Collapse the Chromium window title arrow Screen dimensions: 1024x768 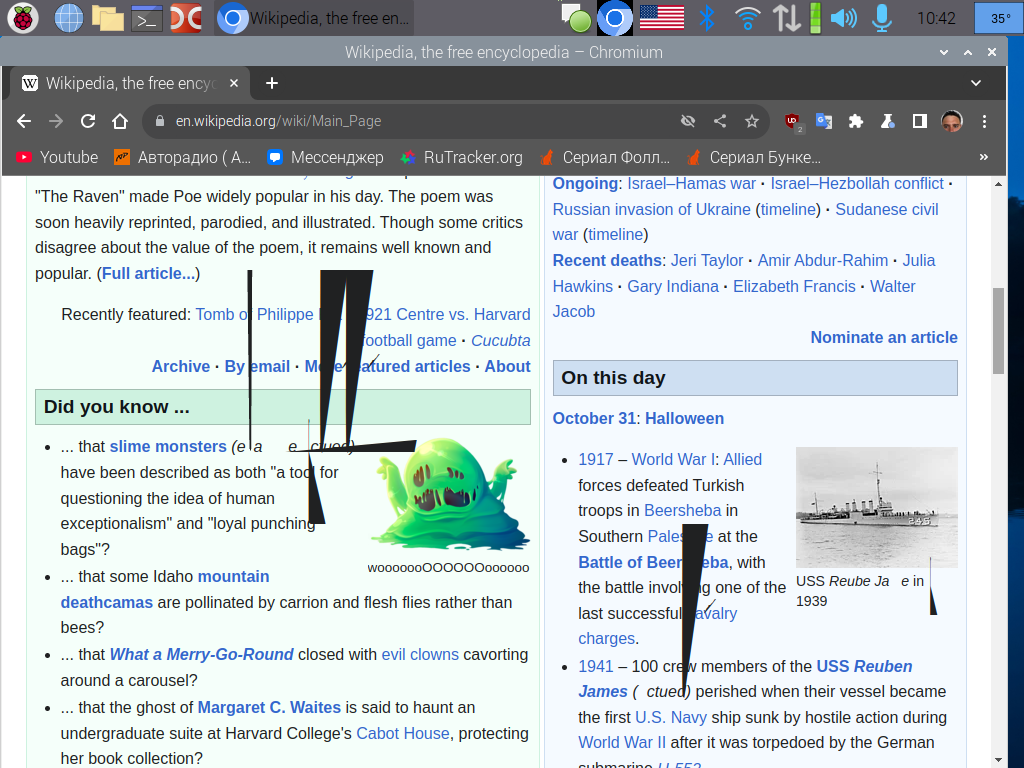944,52
